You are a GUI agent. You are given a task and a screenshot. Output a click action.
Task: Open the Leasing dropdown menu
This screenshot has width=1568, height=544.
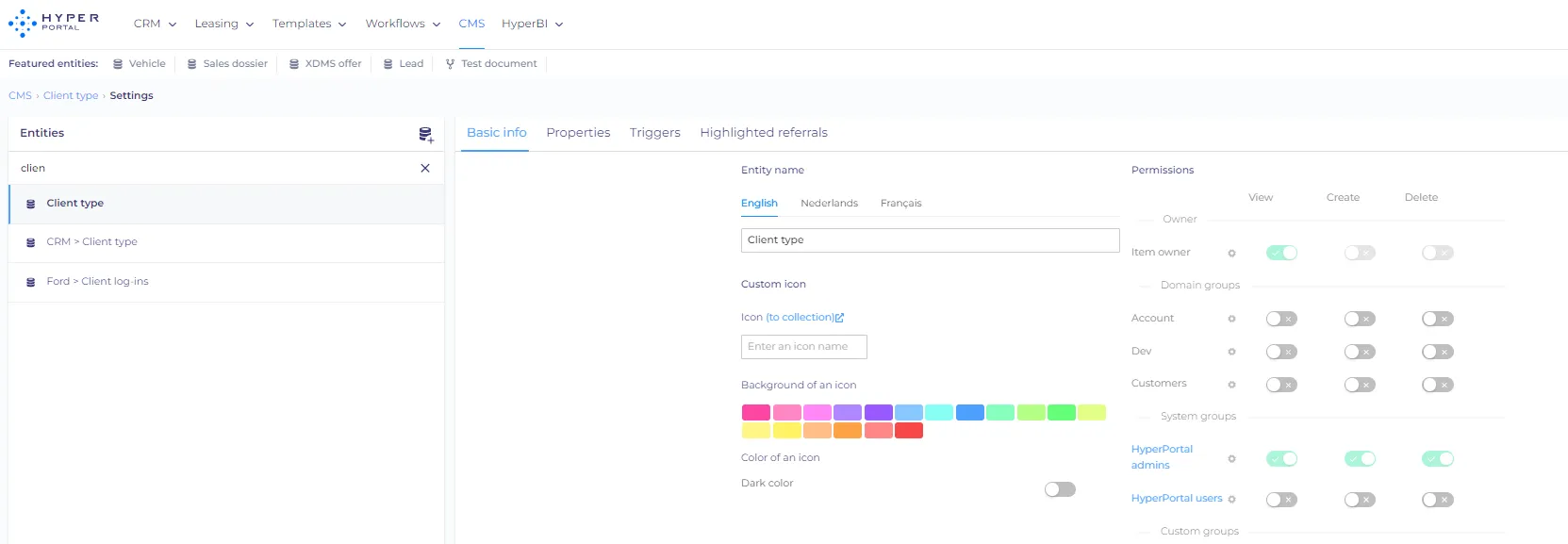click(224, 24)
